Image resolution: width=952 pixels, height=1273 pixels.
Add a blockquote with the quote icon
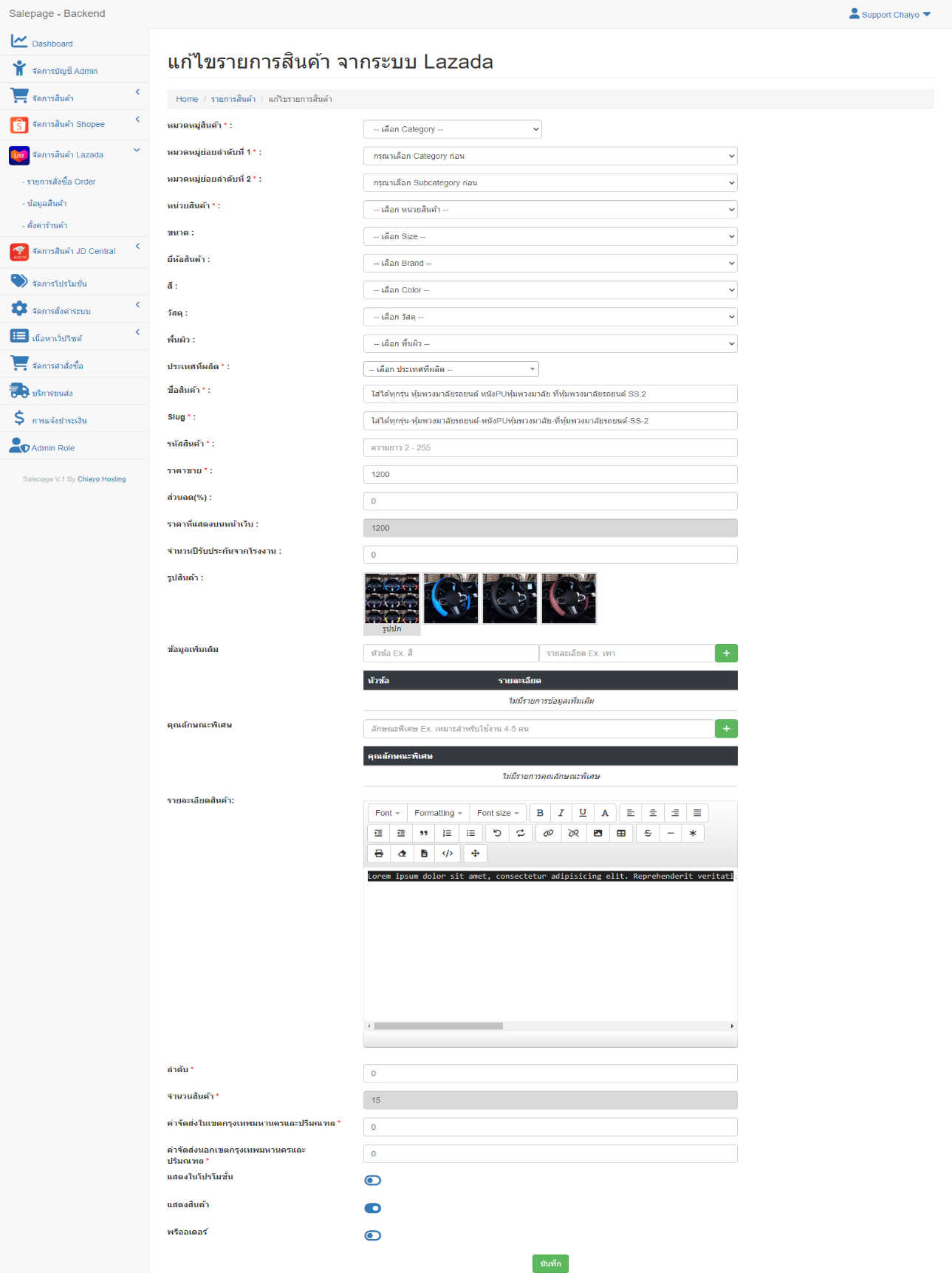tap(424, 833)
